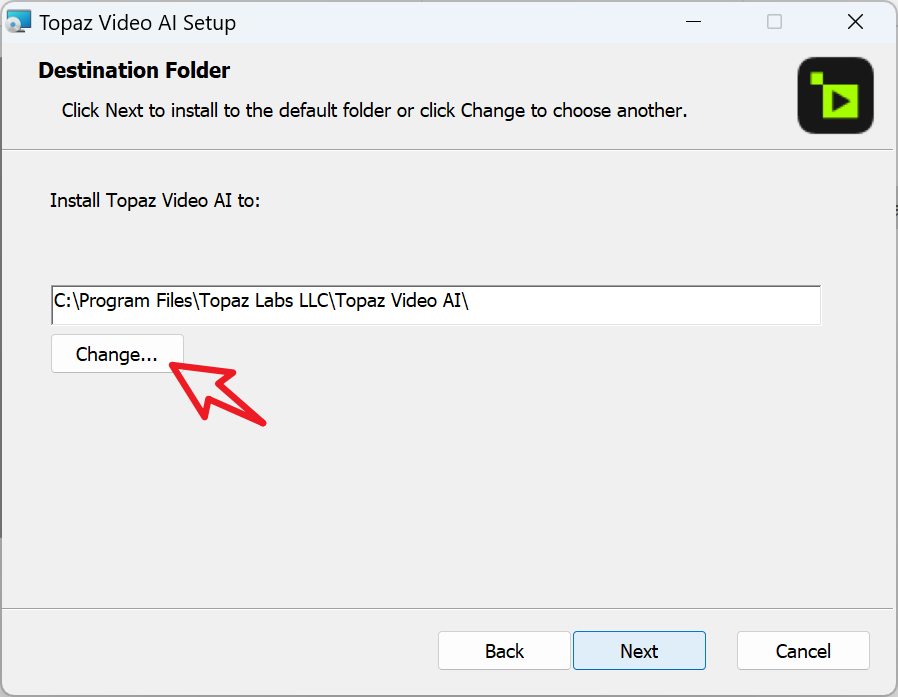This screenshot has width=898, height=697.
Task: Place the cursor on 'Topaz Video AI\' in the path
Action: tap(400, 303)
